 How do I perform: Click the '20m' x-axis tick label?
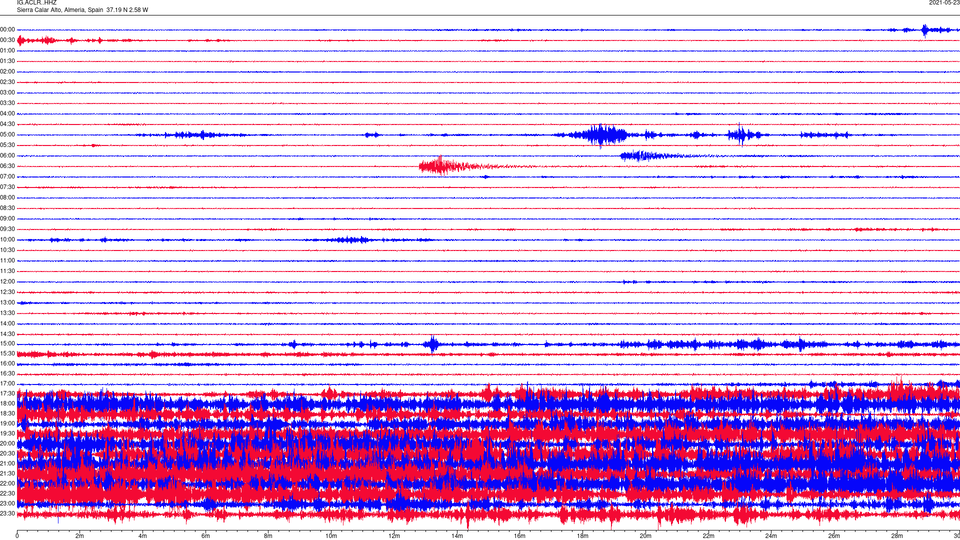point(645,536)
